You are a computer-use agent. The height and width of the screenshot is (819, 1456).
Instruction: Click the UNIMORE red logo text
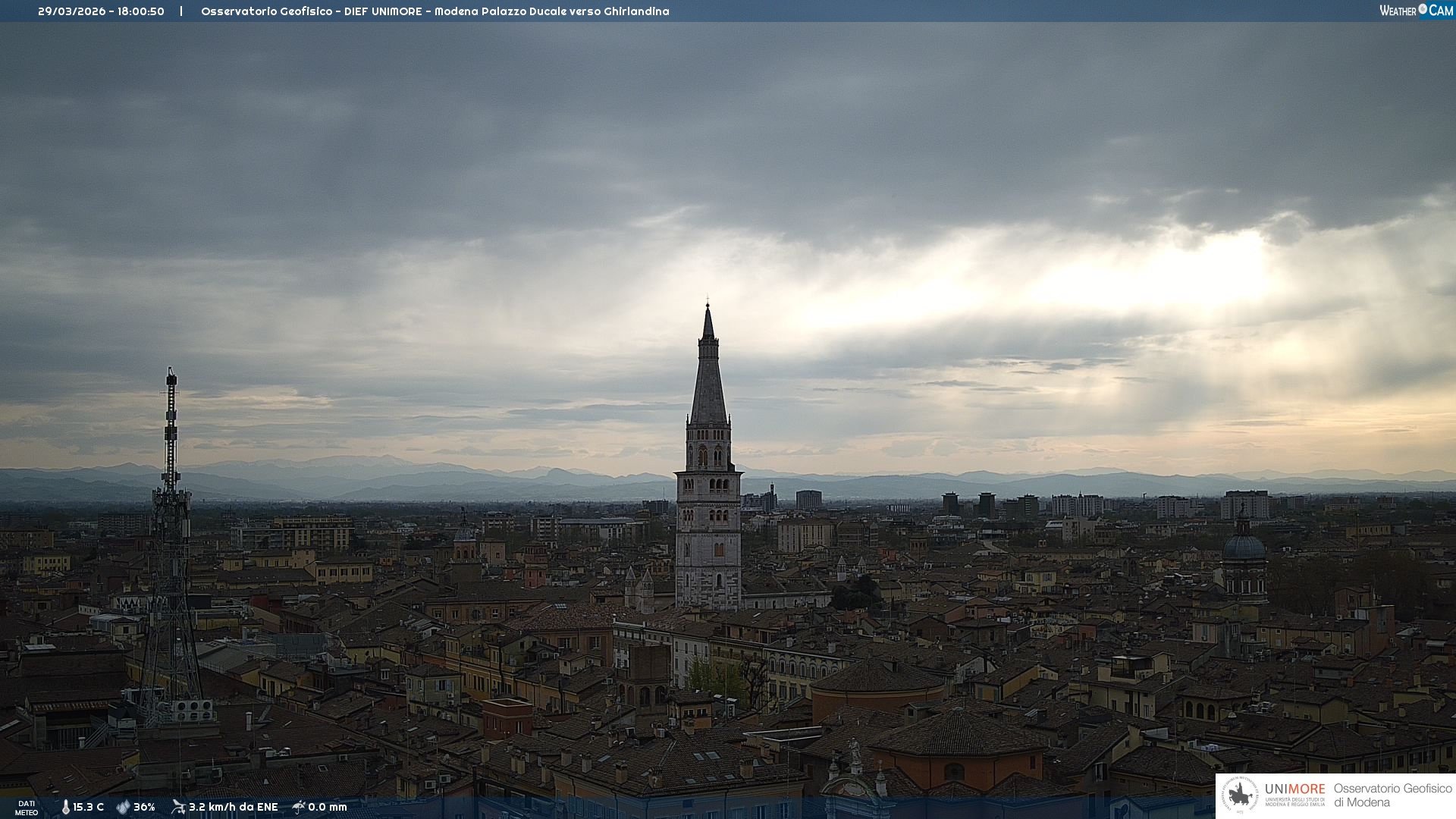click(1294, 789)
